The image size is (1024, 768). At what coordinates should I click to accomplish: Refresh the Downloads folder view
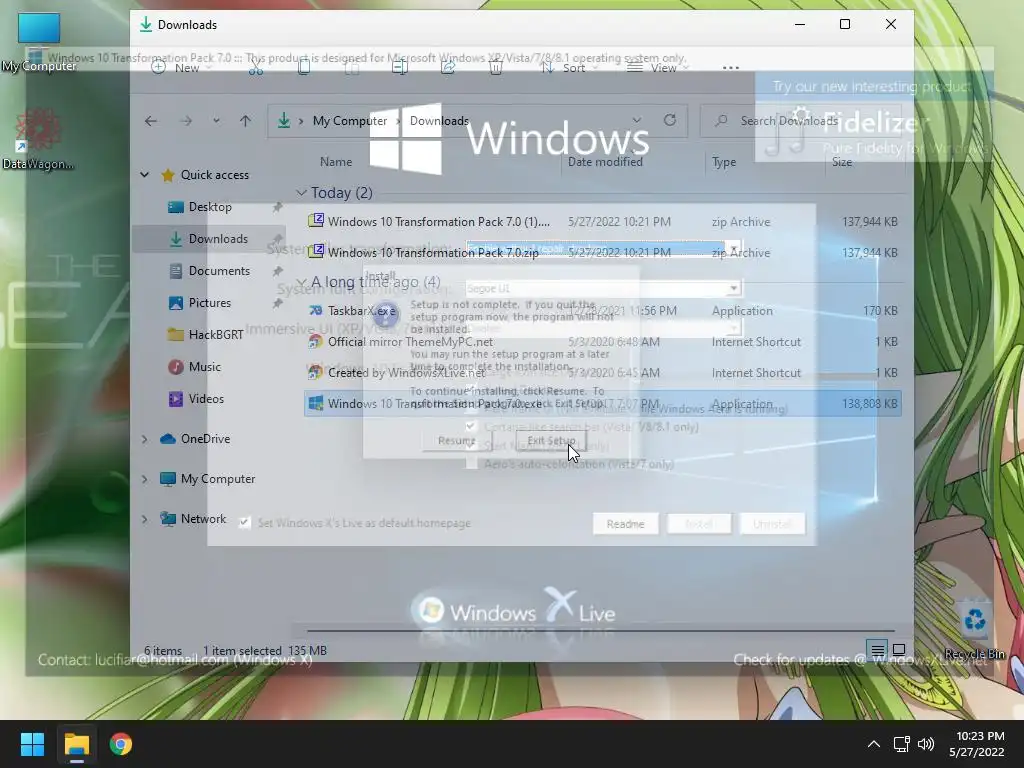coord(669,120)
